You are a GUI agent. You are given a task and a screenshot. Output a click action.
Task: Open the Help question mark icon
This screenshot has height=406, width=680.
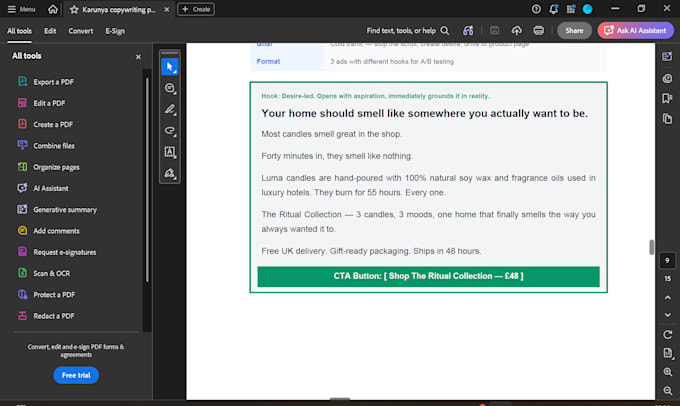click(536, 9)
